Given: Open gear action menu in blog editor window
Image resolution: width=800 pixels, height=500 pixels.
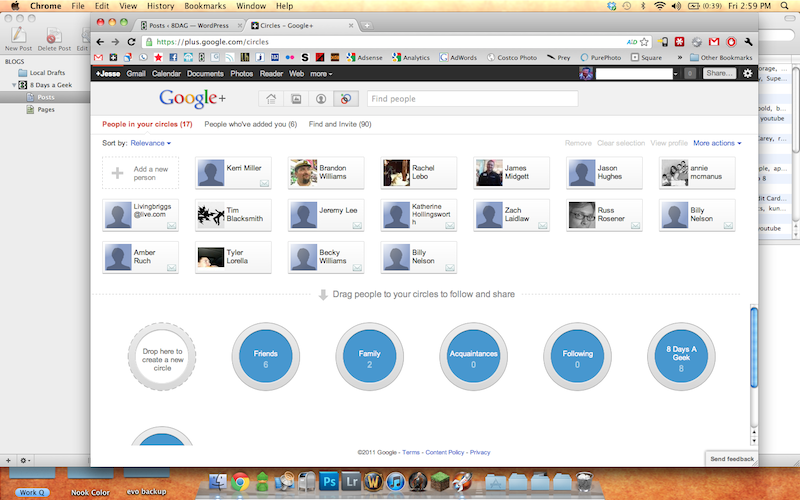Looking at the screenshot, I should [x=24, y=460].
